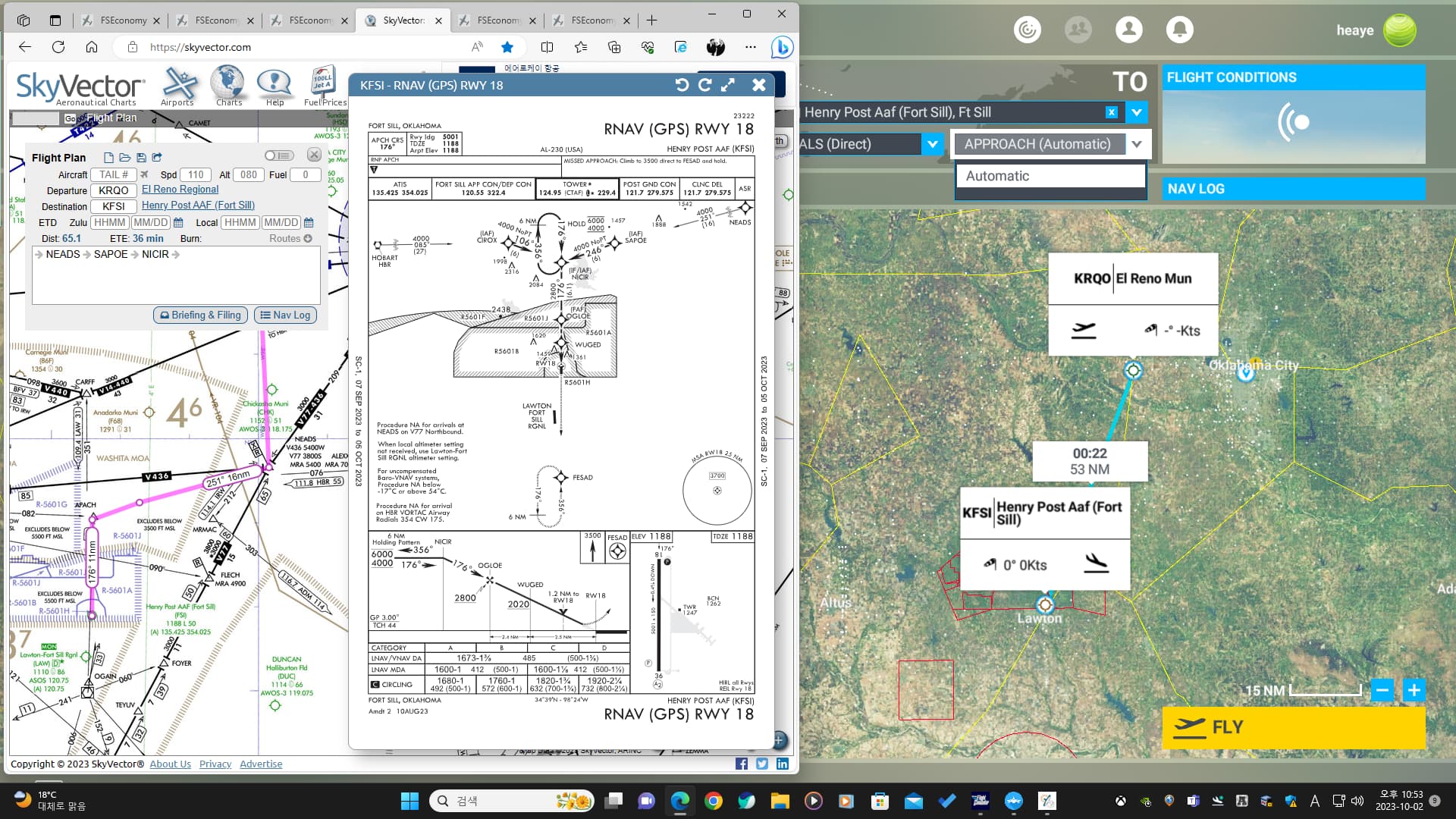
Task: Clear the destination Henry Post Aaf field
Action: point(1112,112)
